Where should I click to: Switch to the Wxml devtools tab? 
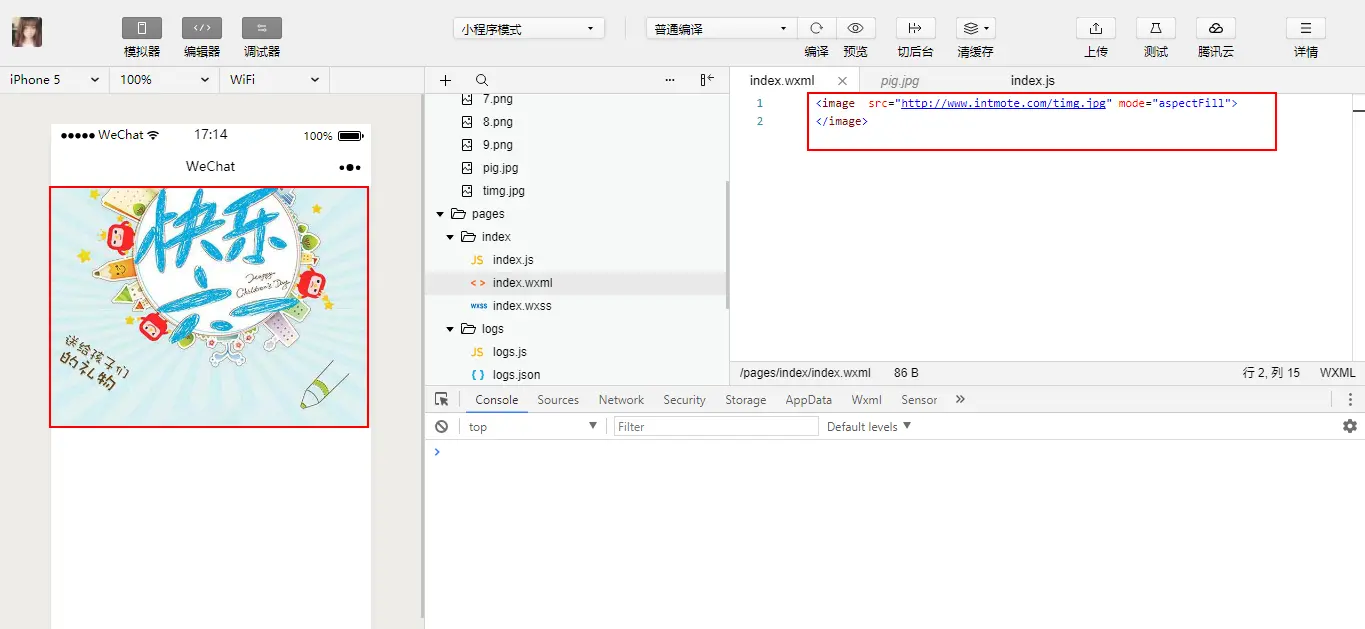click(866, 400)
